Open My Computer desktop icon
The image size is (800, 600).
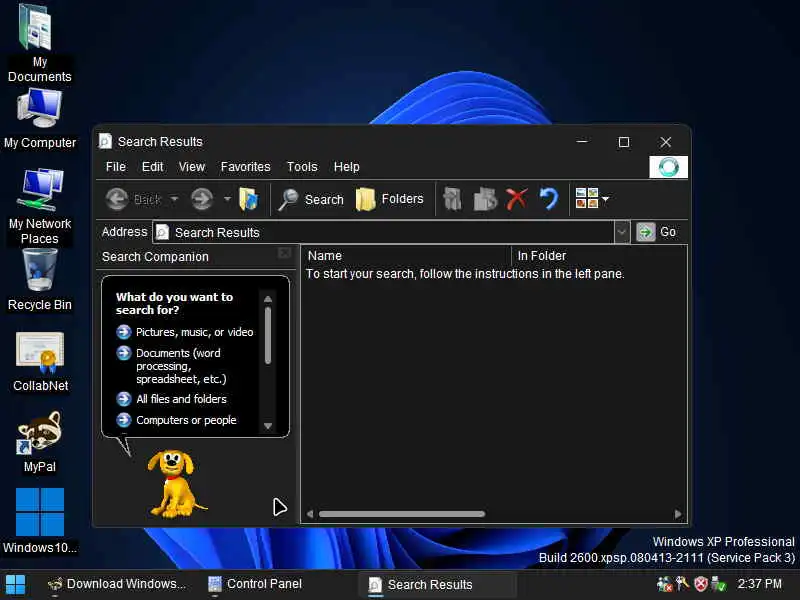[x=39, y=119]
